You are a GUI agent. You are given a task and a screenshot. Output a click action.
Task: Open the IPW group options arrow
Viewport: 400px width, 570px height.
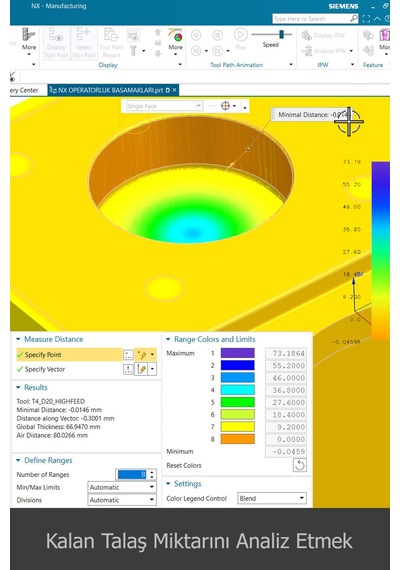(x=352, y=64)
